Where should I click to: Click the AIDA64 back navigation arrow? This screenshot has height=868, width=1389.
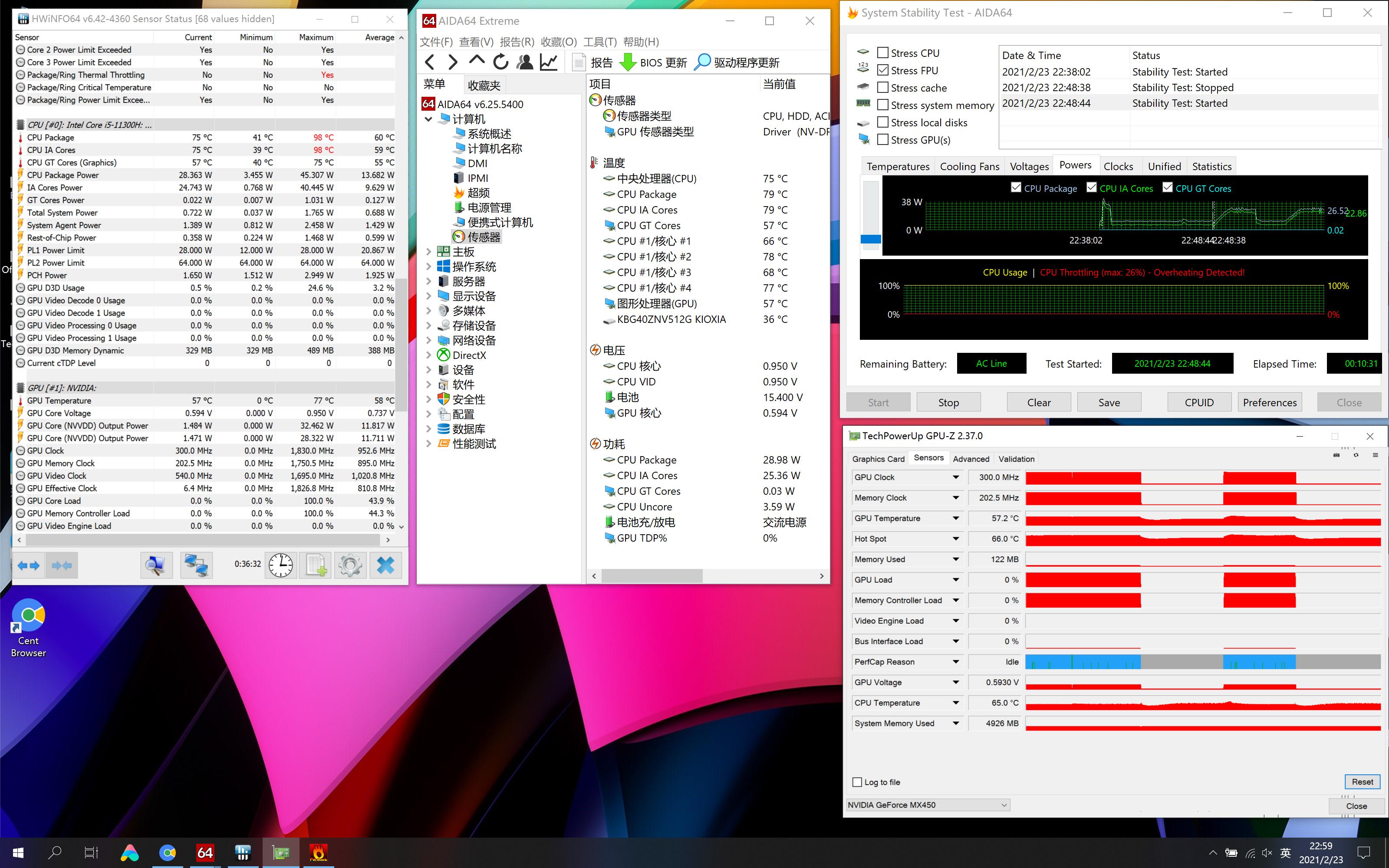click(x=429, y=62)
